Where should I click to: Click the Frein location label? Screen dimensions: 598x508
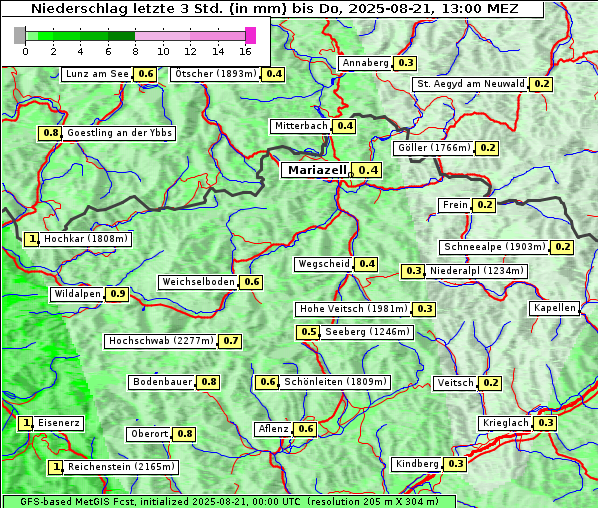pyautogui.click(x=455, y=205)
